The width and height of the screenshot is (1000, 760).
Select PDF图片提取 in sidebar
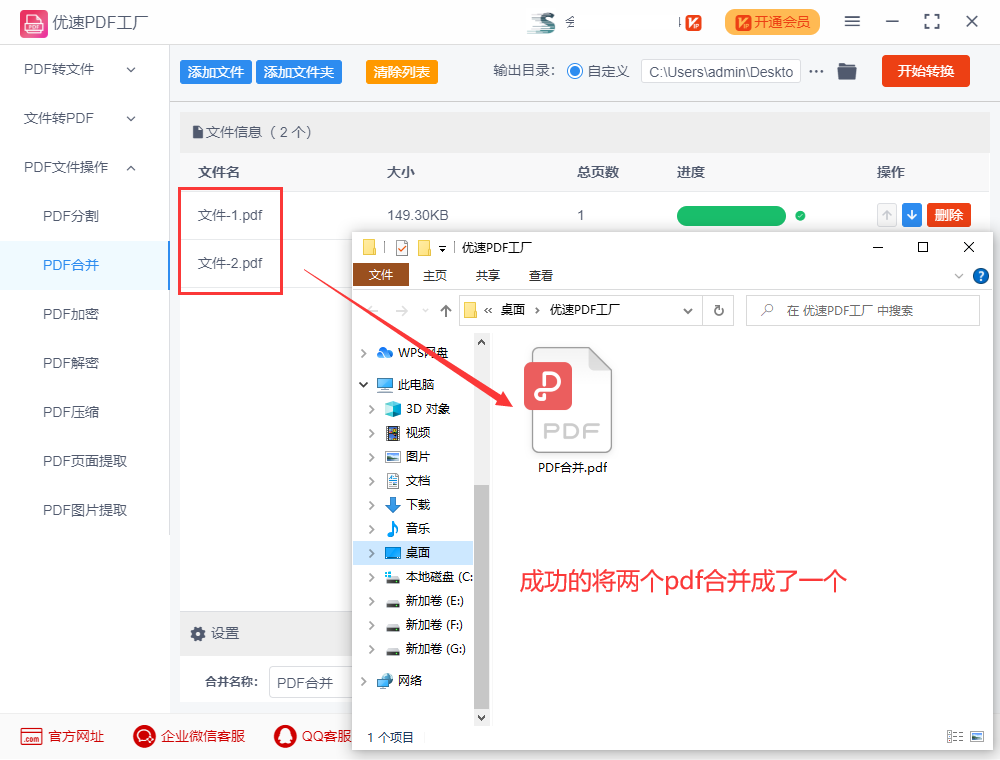(84, 511)
